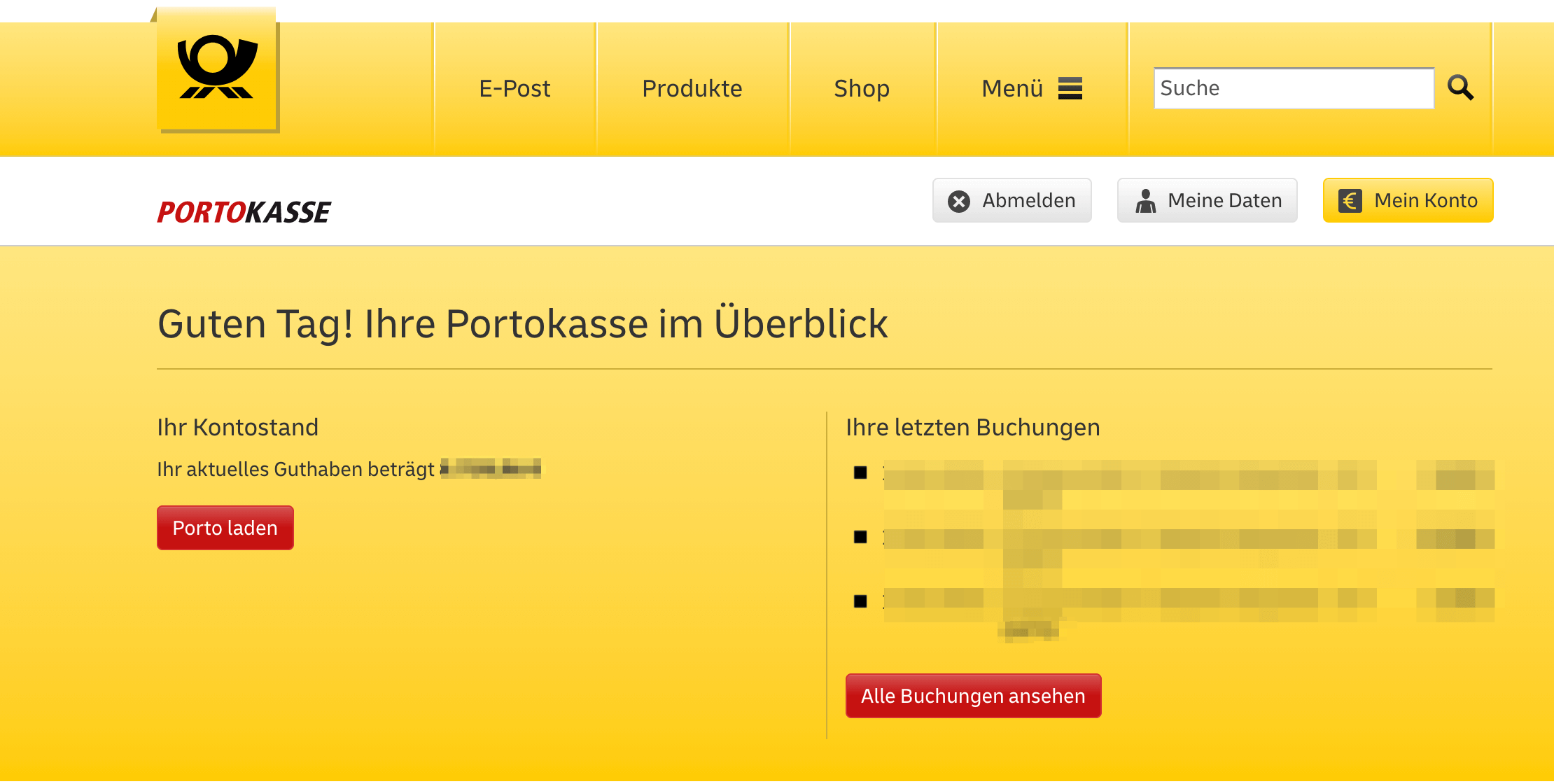1554x784 pixels.
Task: Click the PORTOKASSE brand logo
Action: [244, 212]
